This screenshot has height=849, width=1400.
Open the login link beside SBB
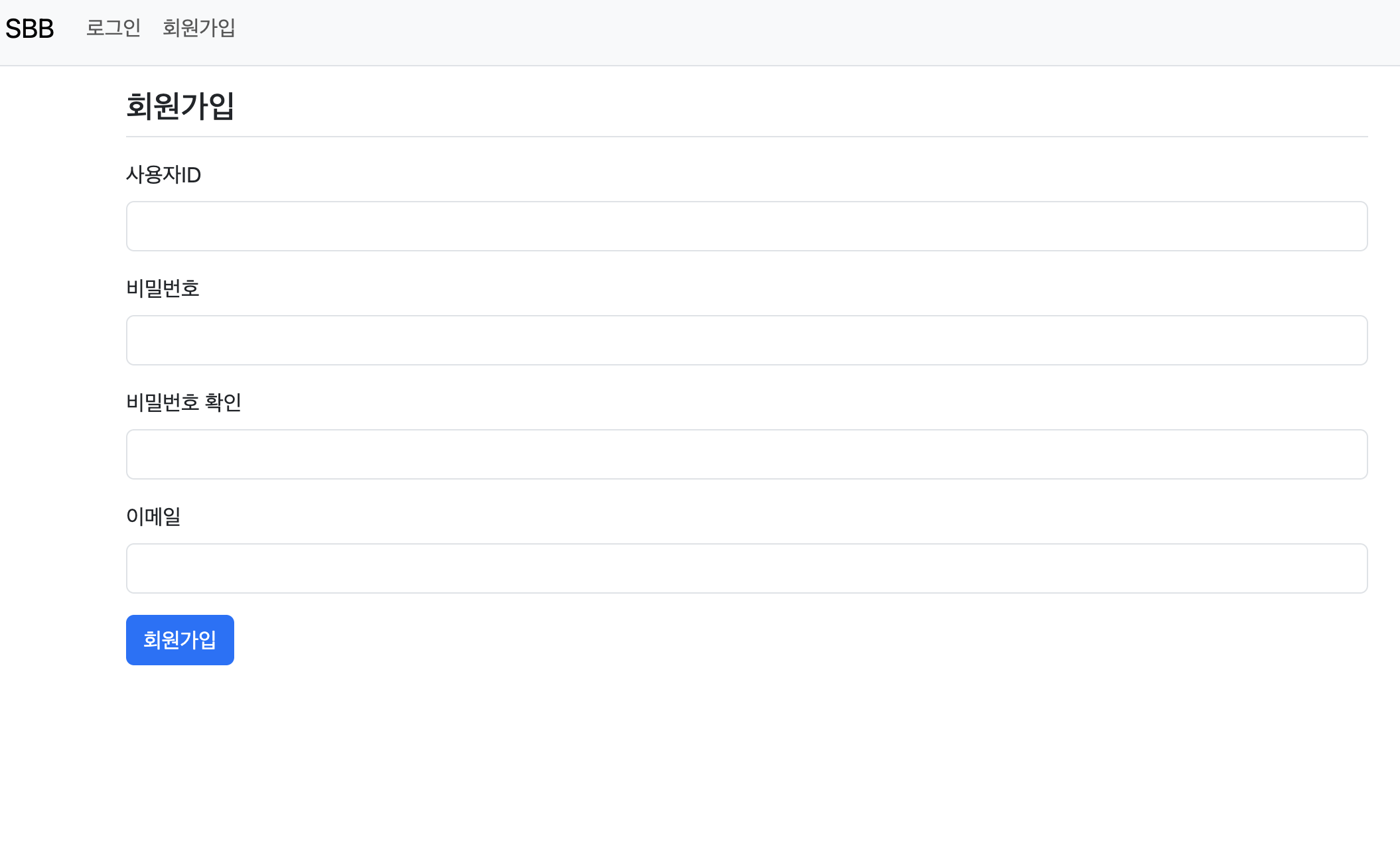point(113,28)
